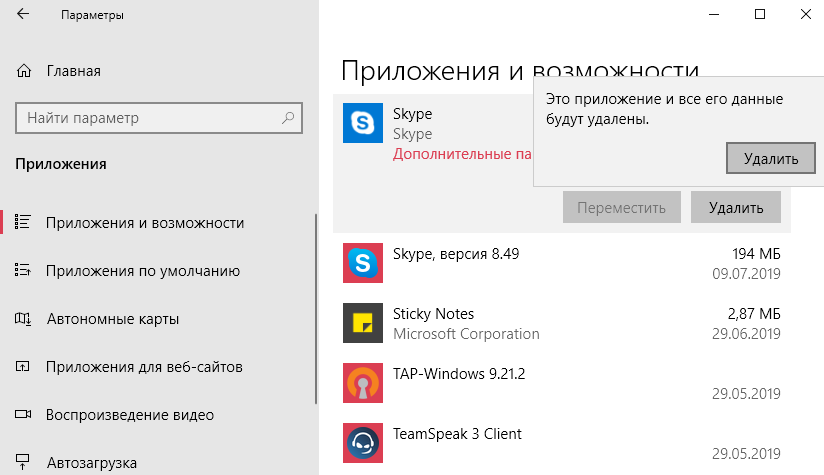Open the Главная home page

pyautogui.click(x=73, y=71)
